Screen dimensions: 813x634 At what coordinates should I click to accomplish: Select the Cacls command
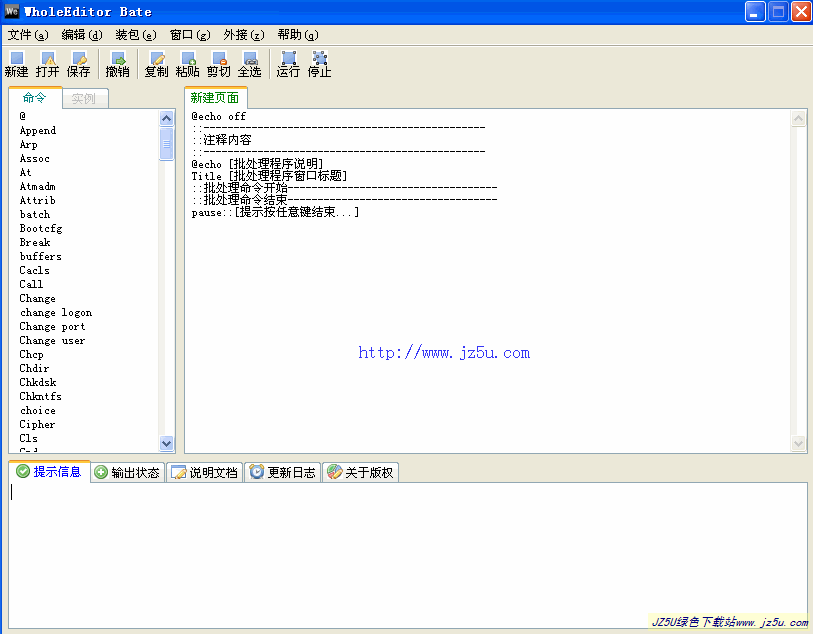coord(34,270)
